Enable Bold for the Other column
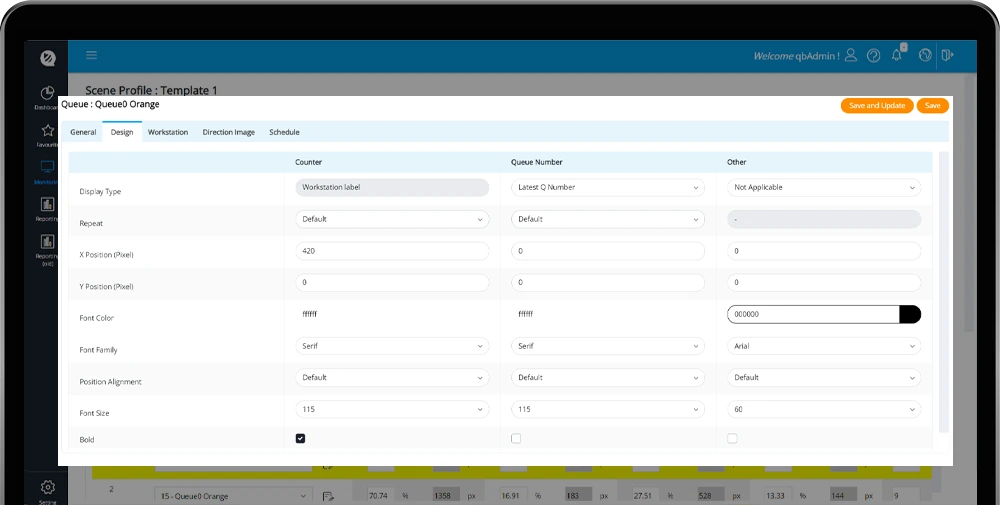The image size is (1000, 505). [732, 439]
